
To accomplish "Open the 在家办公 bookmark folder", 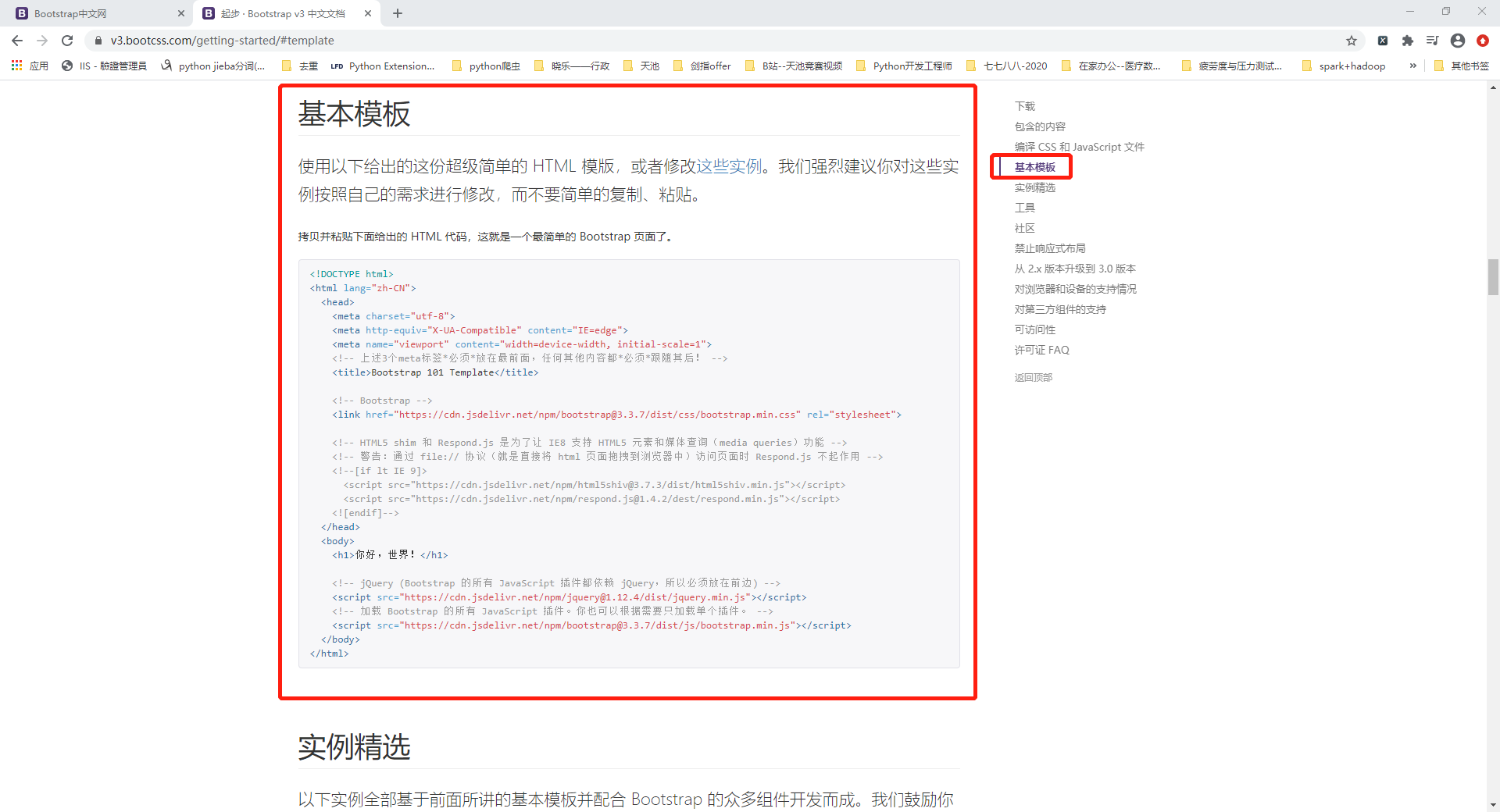I will pos(1111,66).
